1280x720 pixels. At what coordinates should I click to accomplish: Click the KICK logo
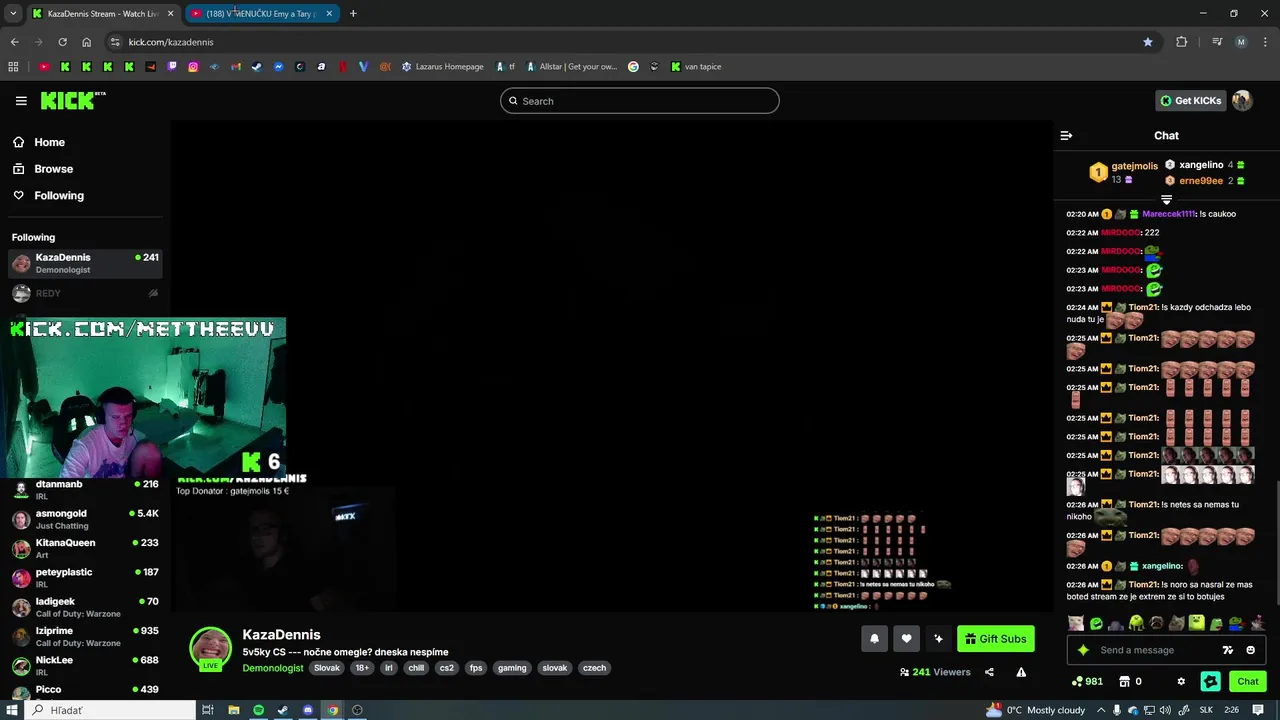tap(72, 100)
